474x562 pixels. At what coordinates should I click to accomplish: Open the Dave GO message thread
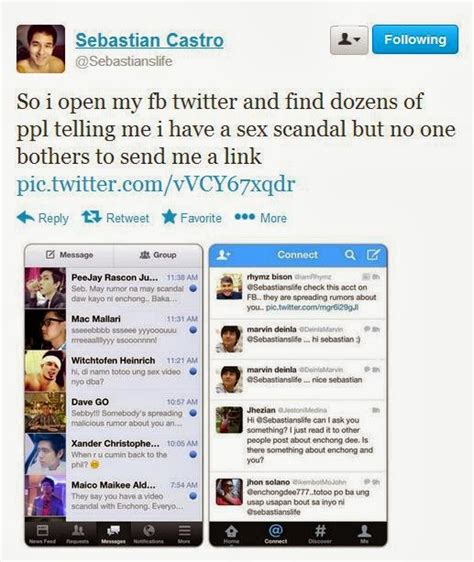pyautogui.click(x=113, y=412)
